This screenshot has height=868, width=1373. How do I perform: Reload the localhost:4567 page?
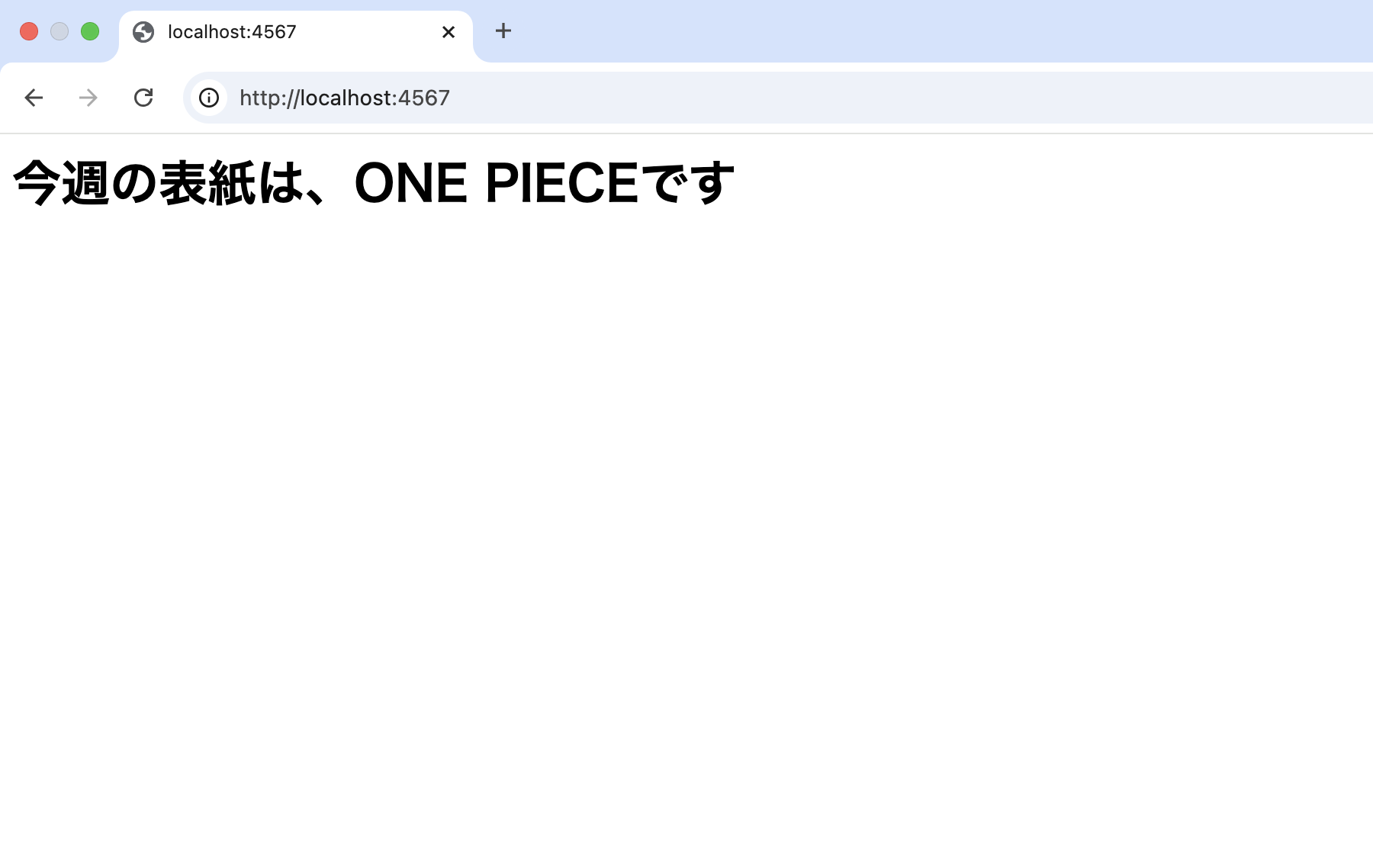[143, 98]
